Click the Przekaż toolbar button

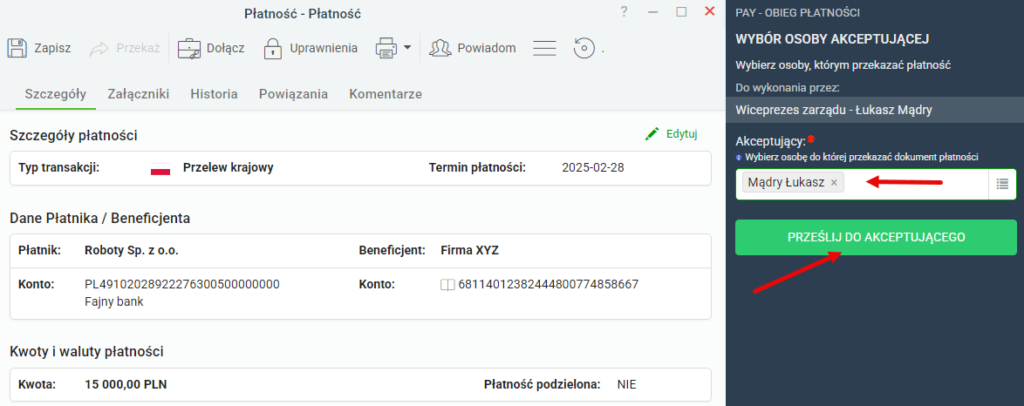point(125,48)
